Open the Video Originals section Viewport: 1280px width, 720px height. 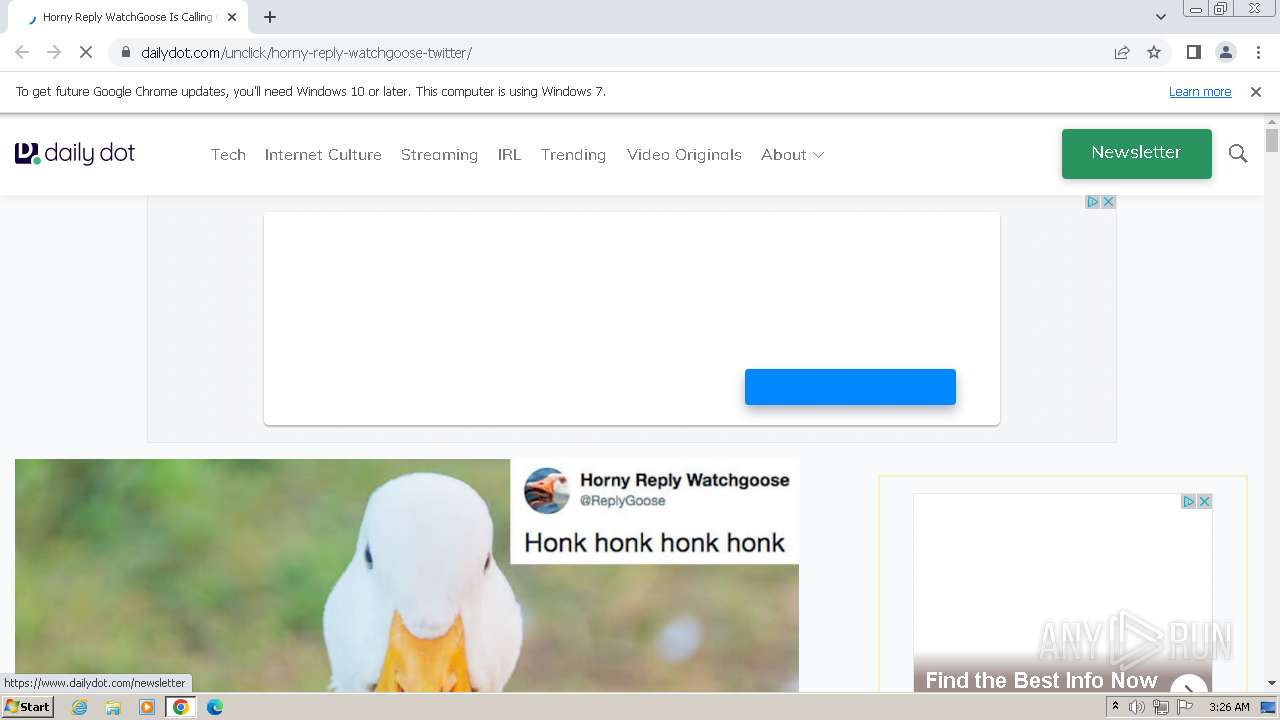[x=684, y=154]
